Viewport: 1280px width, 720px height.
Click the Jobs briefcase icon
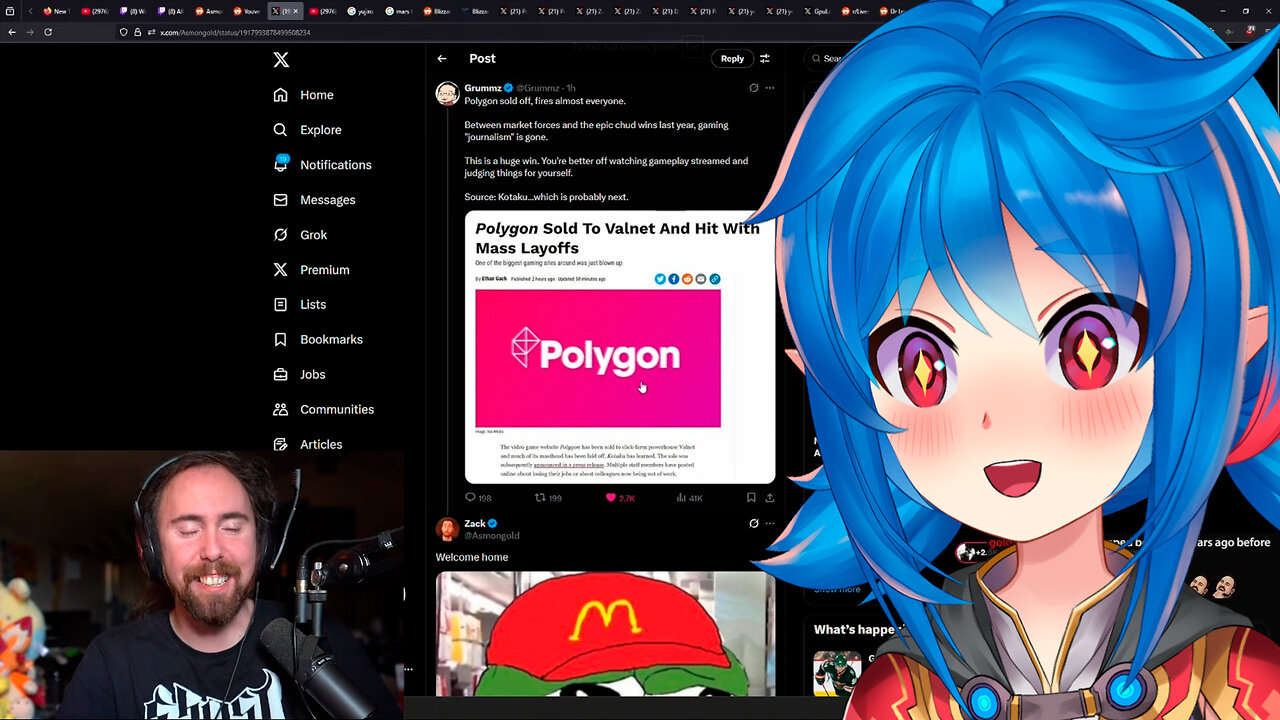click(x=281, y=375)
